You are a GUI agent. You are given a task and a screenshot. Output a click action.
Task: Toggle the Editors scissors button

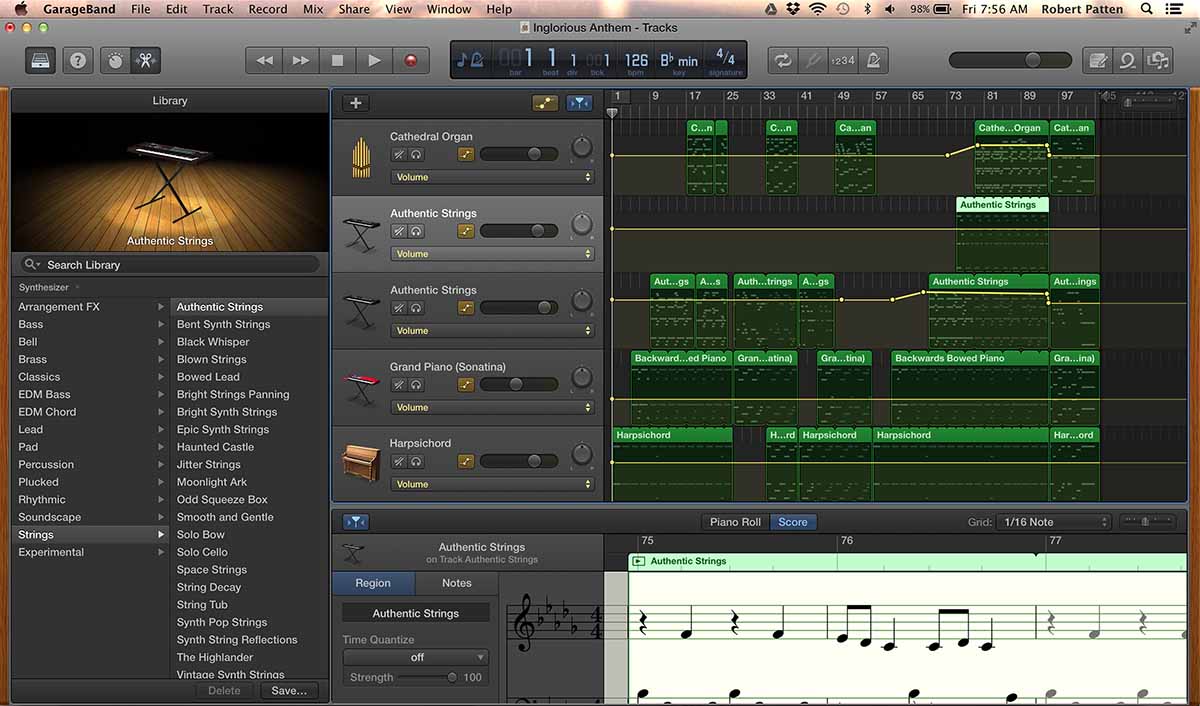pyautogui.click(x=145, y=60)
